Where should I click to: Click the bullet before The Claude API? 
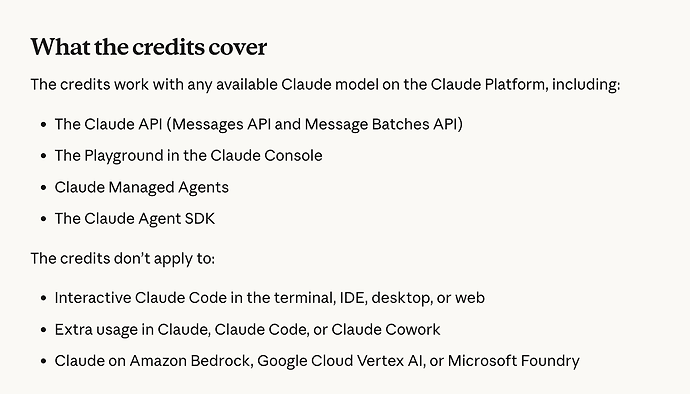click(43, 125)
